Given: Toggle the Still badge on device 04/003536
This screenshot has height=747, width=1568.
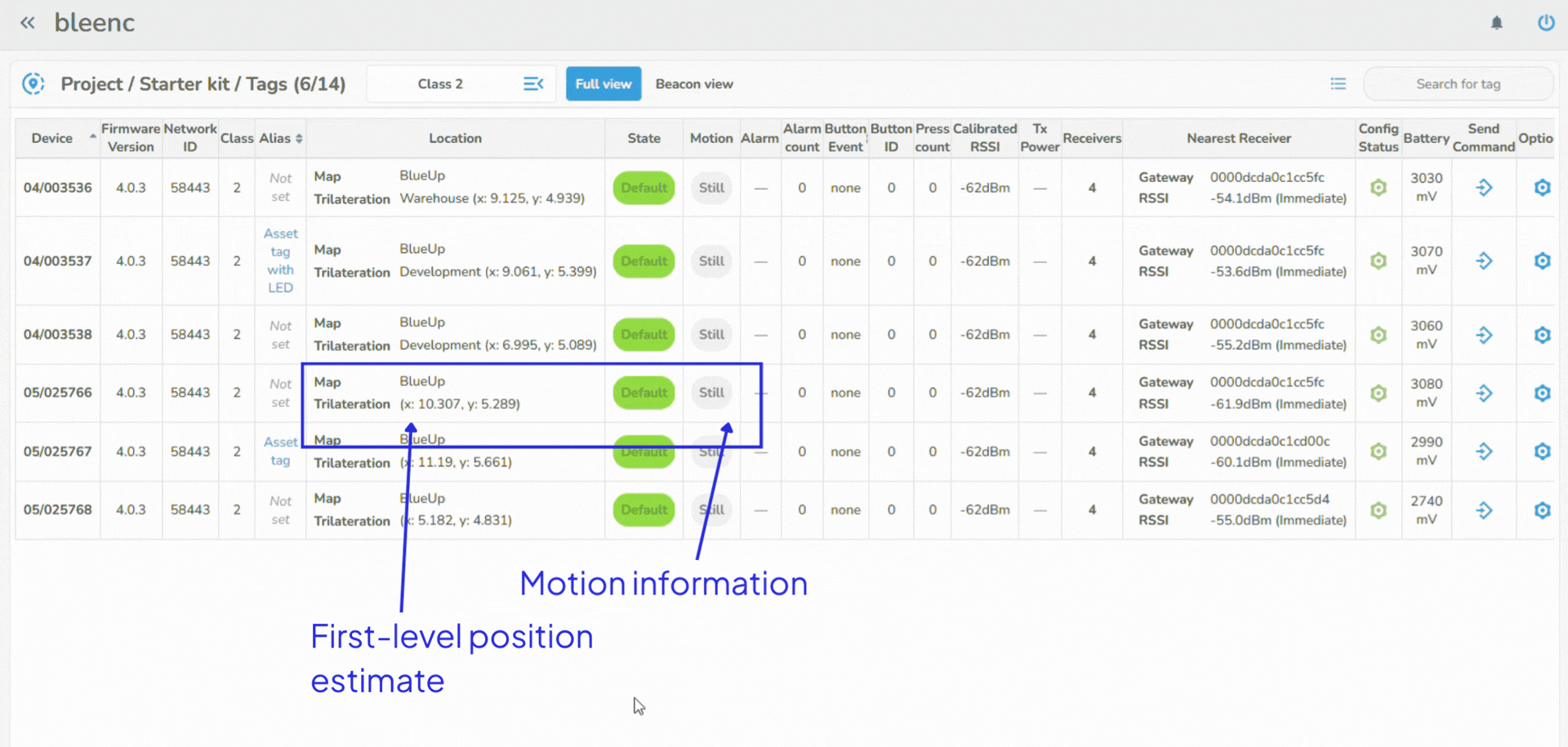Looking at the screenshot, I should coord(711,187).
